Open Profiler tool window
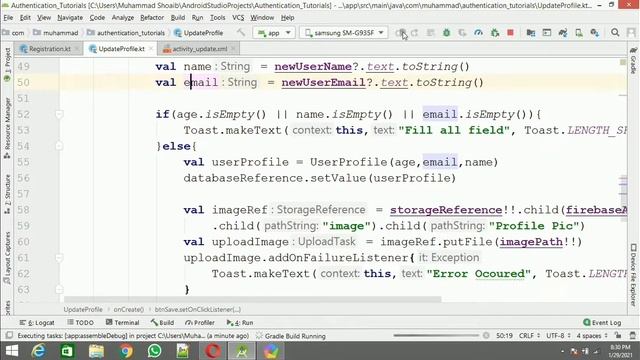Screen dimensions: 640x360 click(x=200, y=322)
